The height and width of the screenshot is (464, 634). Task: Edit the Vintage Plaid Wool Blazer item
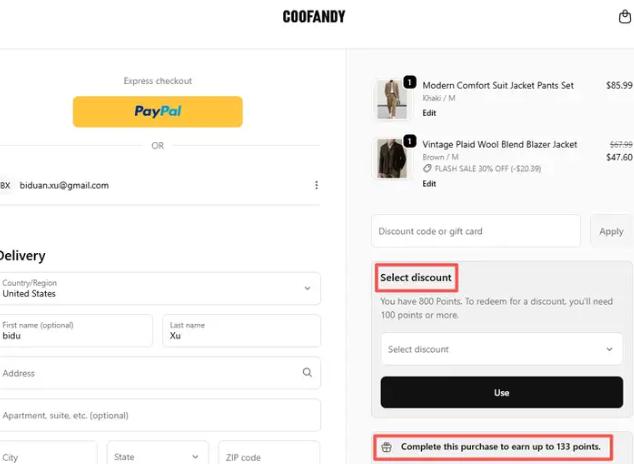(429, 184)
